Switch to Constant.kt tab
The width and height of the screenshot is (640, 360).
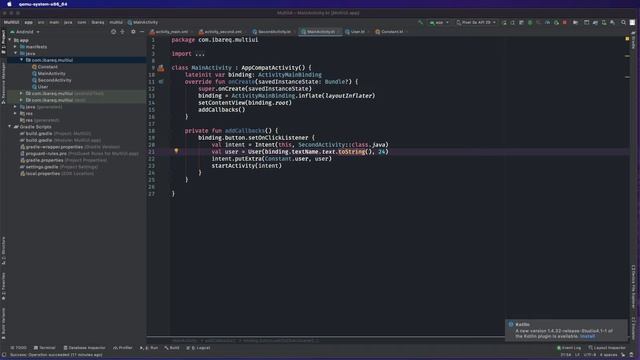pos(391,32)
